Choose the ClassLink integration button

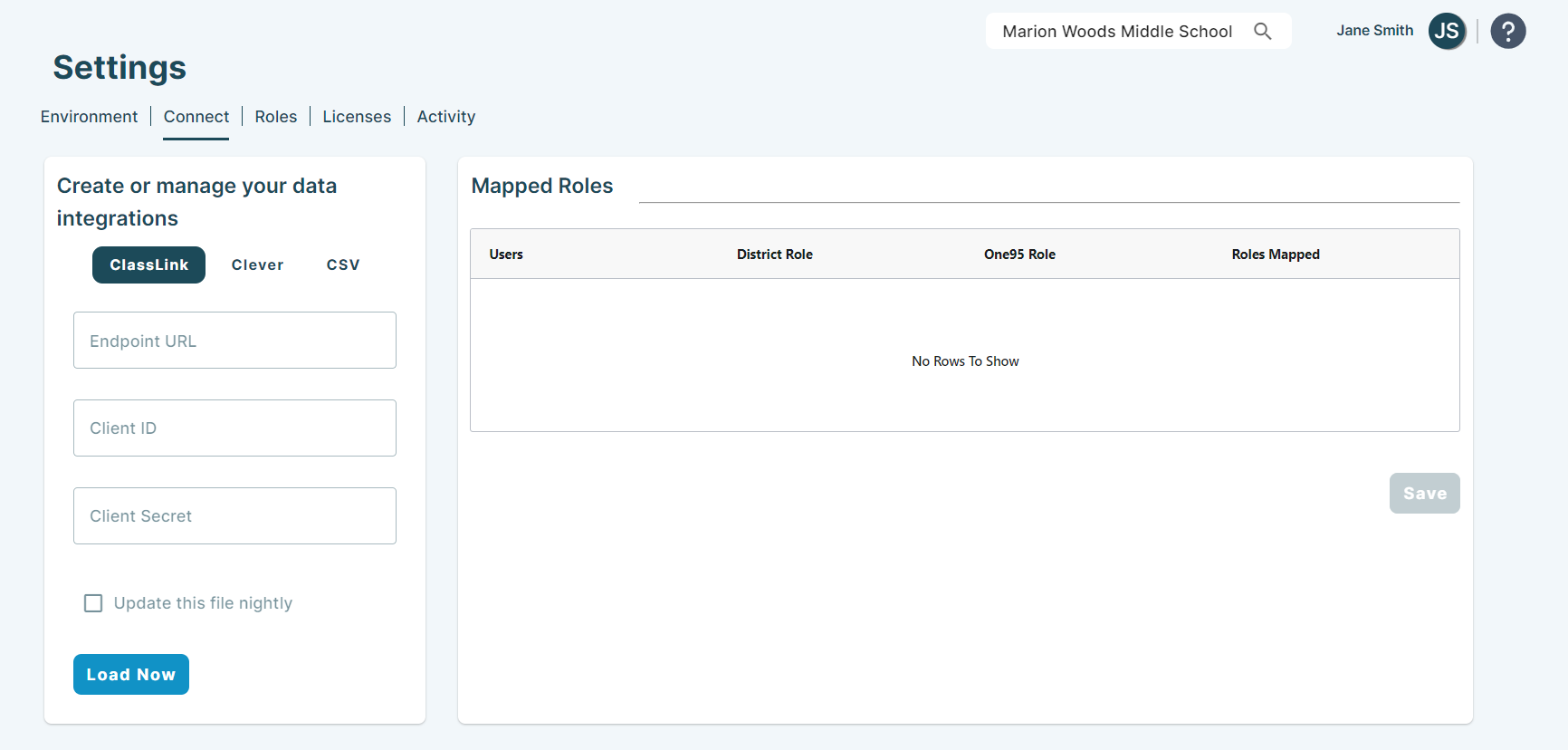[x=148, y=264]
